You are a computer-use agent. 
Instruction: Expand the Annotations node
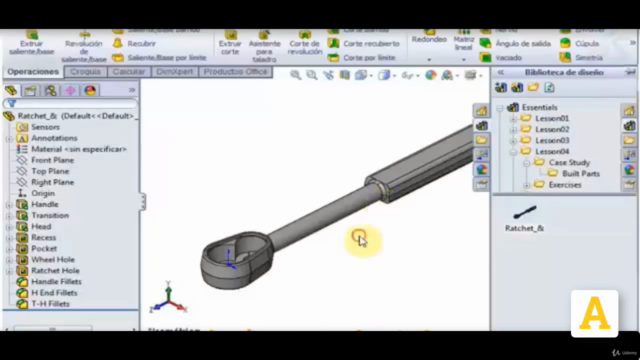[x=9, y=139]
